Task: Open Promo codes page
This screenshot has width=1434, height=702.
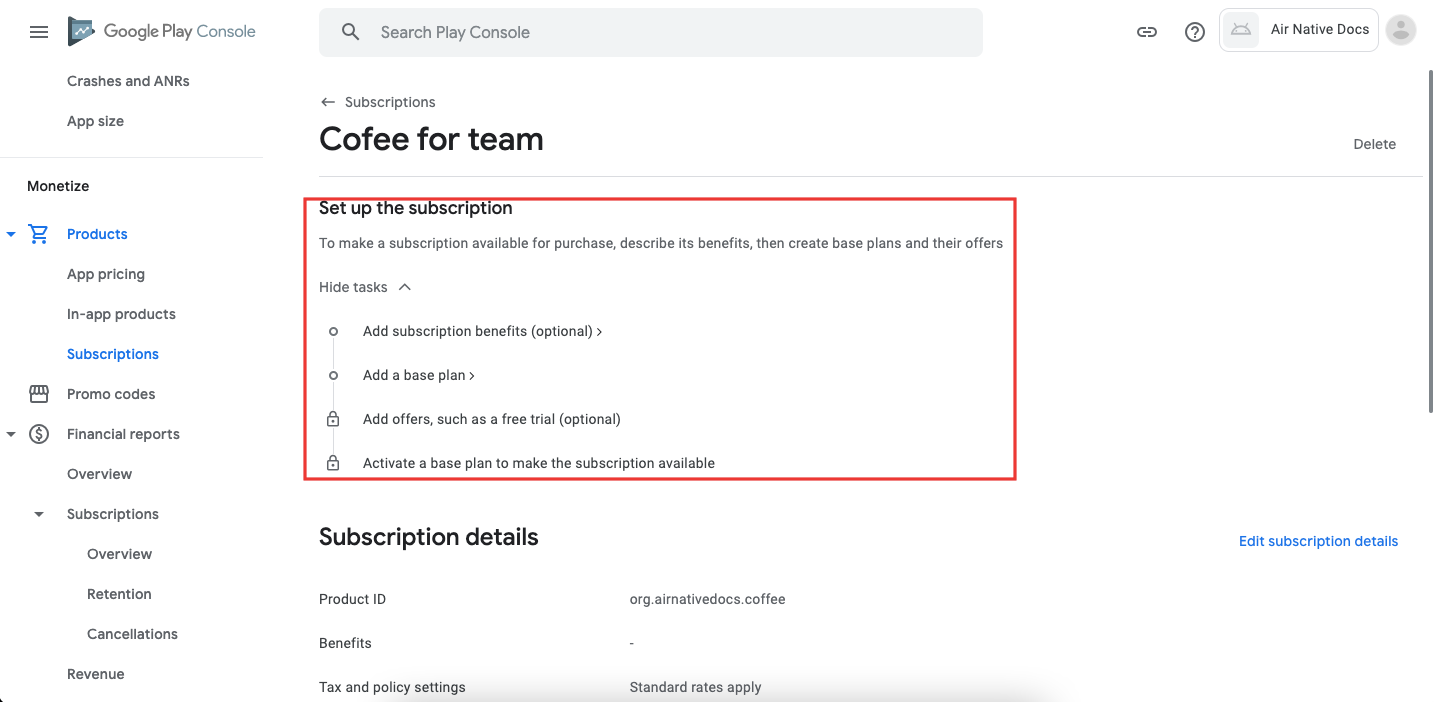Action: pos(111,394)
